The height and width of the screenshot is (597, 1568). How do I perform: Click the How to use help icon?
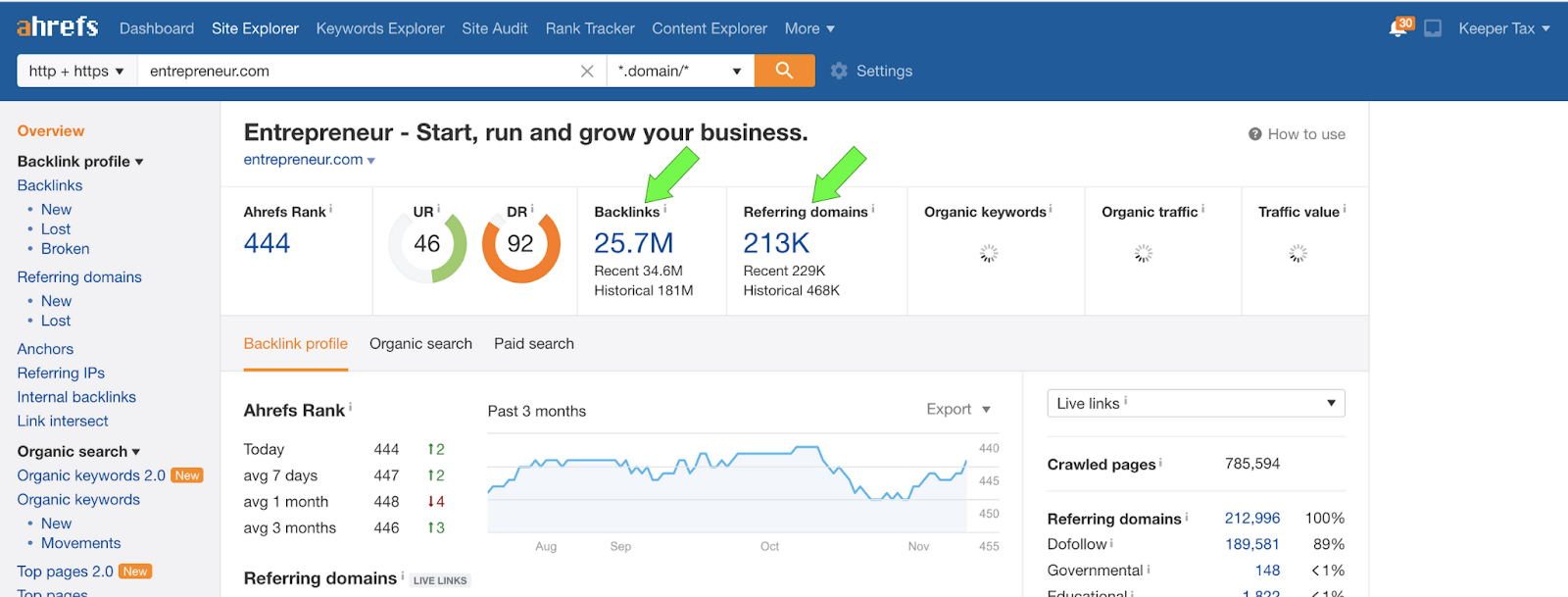[1254, 134]
